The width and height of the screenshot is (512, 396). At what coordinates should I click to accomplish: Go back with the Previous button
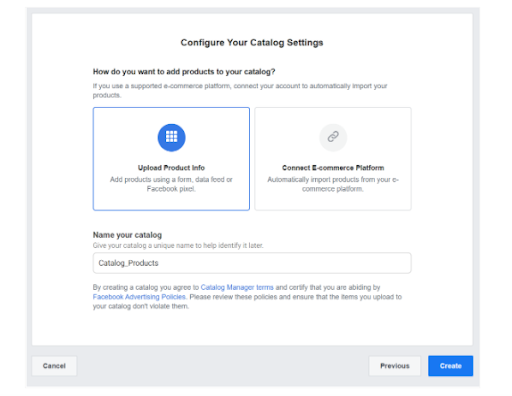(395, 366)
